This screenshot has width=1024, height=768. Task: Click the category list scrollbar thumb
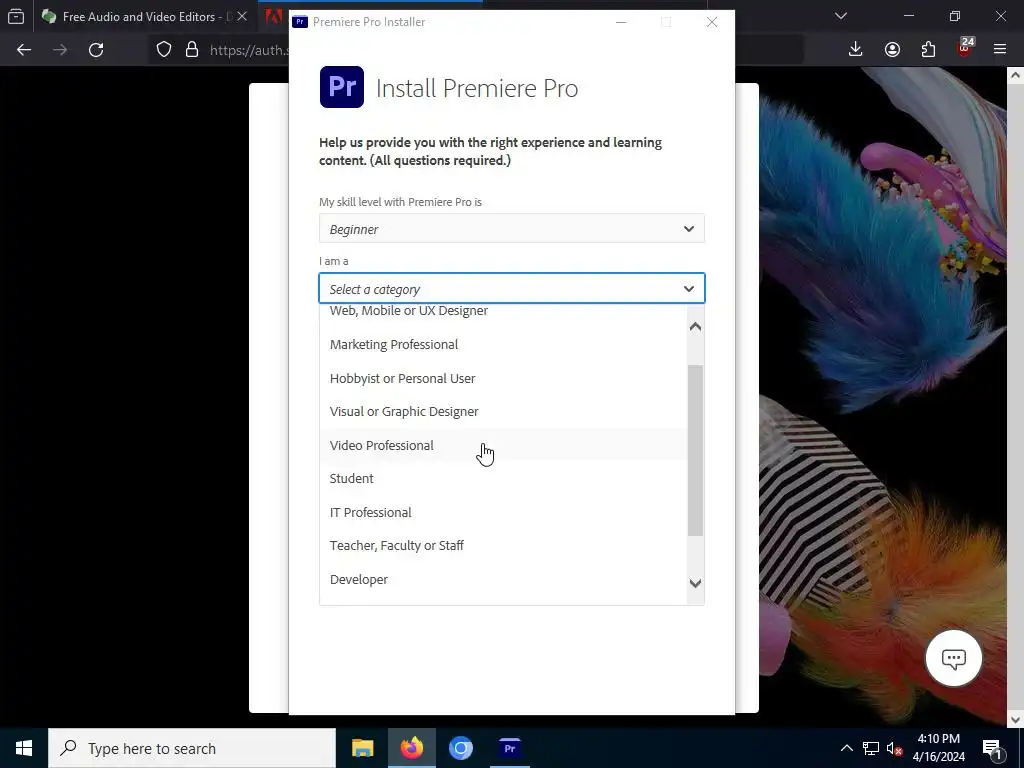coord(696,451)
